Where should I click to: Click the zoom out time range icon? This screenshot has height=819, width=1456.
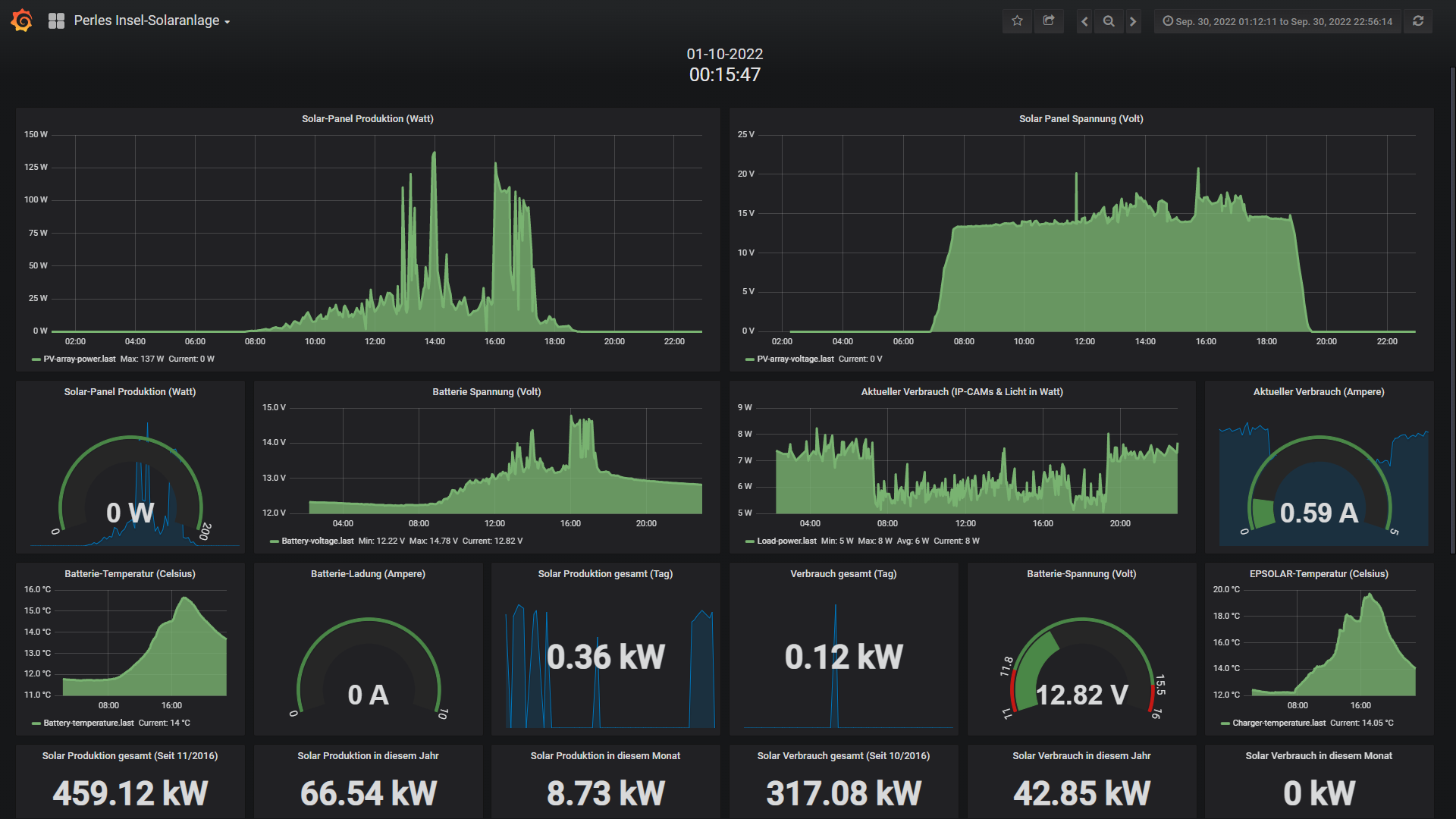click(1109, 21)
